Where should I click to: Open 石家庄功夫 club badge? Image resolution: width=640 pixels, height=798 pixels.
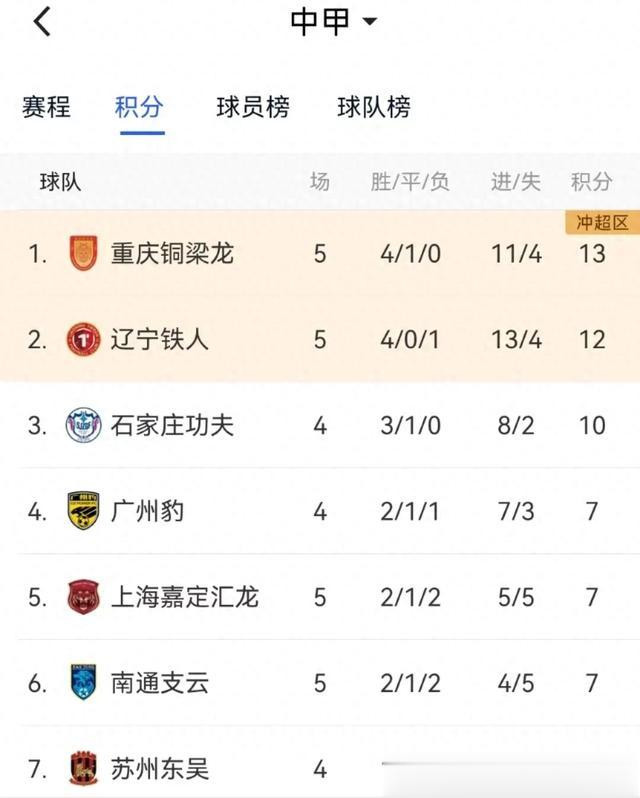(x=83, y=425)
